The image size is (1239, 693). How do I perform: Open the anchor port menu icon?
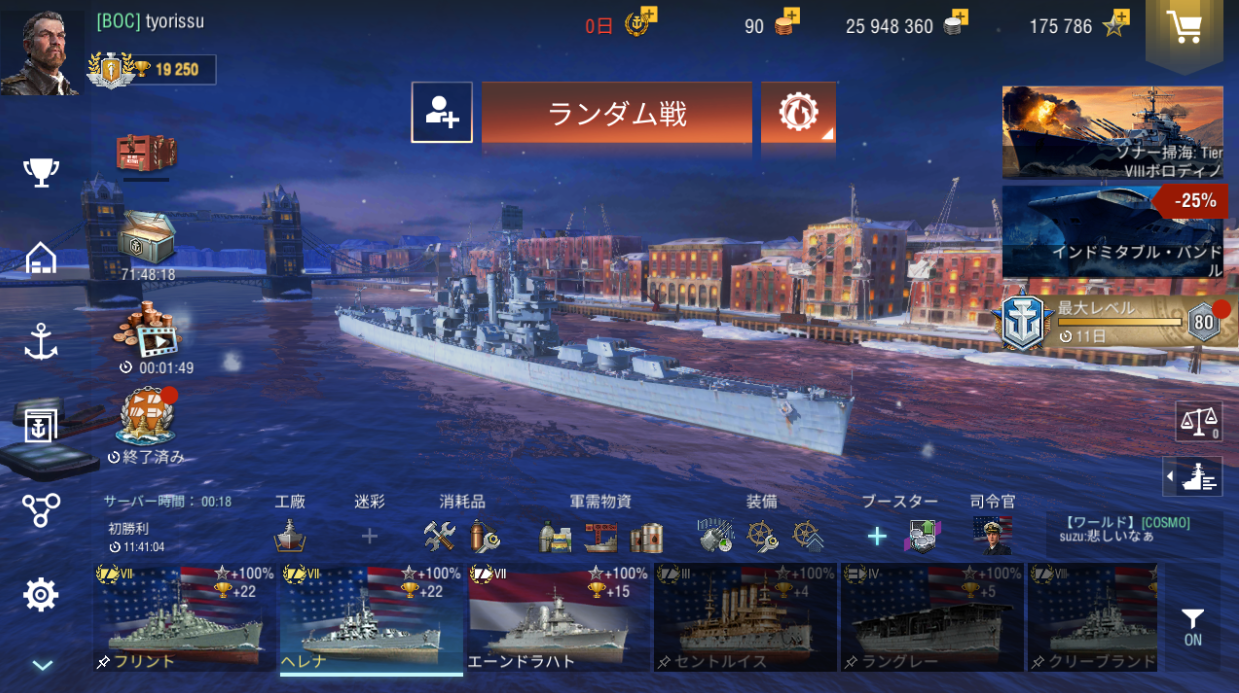(41, 342)
